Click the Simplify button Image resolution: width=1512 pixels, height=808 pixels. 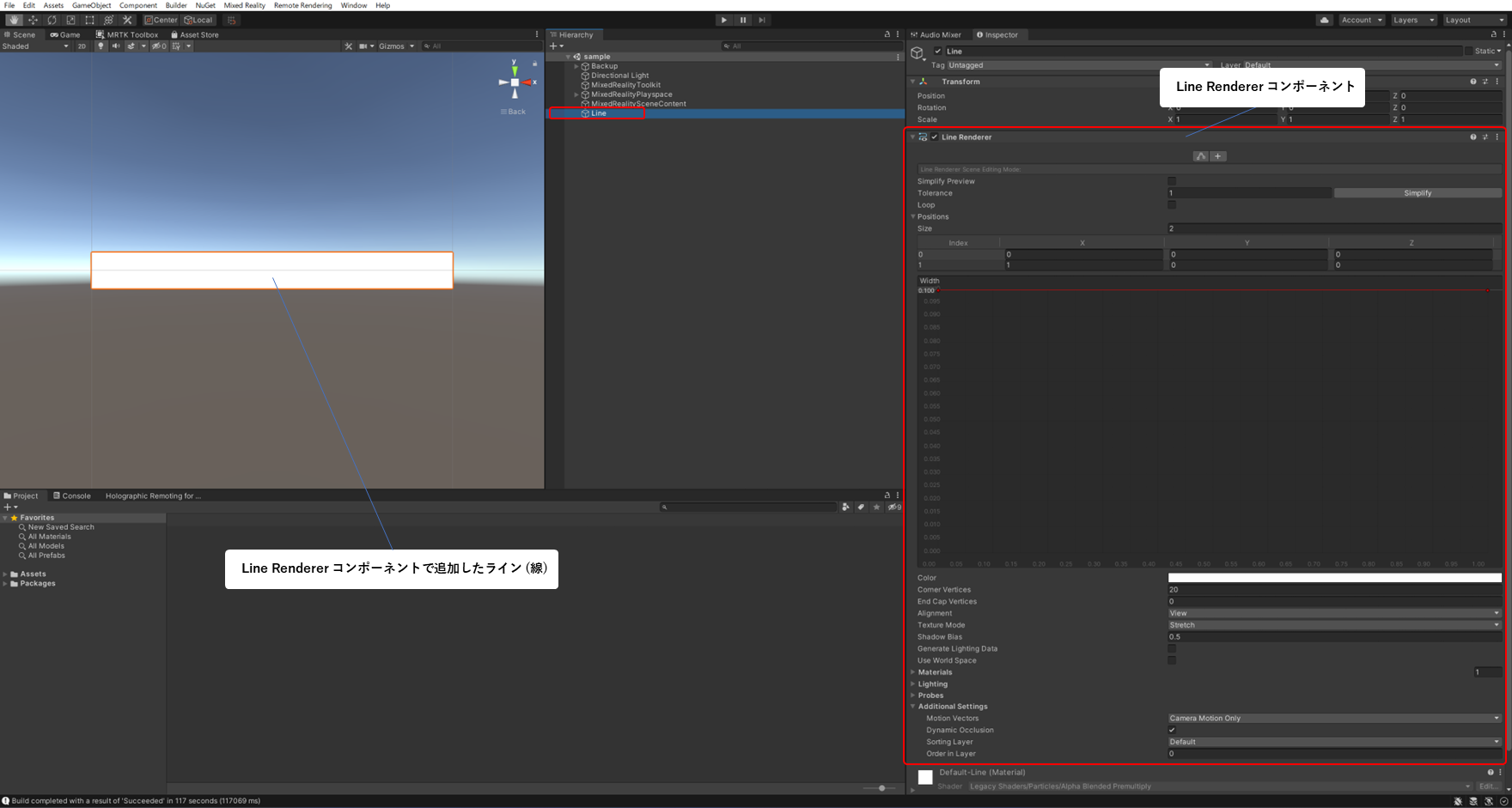tap(1417, 192)
